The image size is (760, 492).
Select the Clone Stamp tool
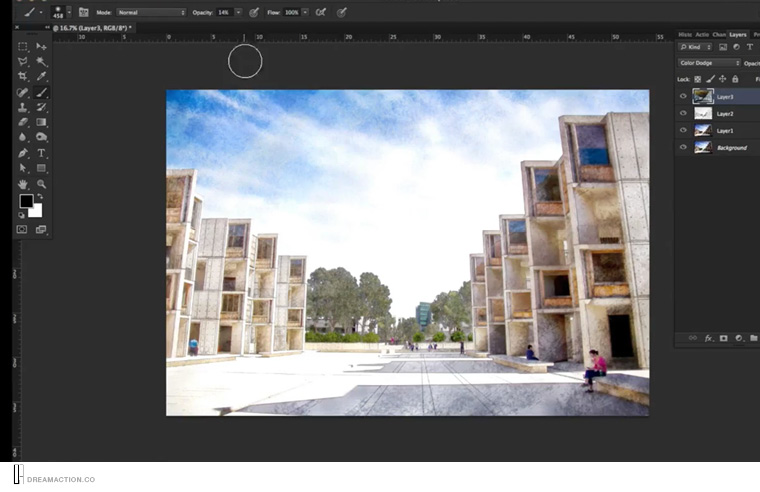pyautogui.click(x=23, y=107)
